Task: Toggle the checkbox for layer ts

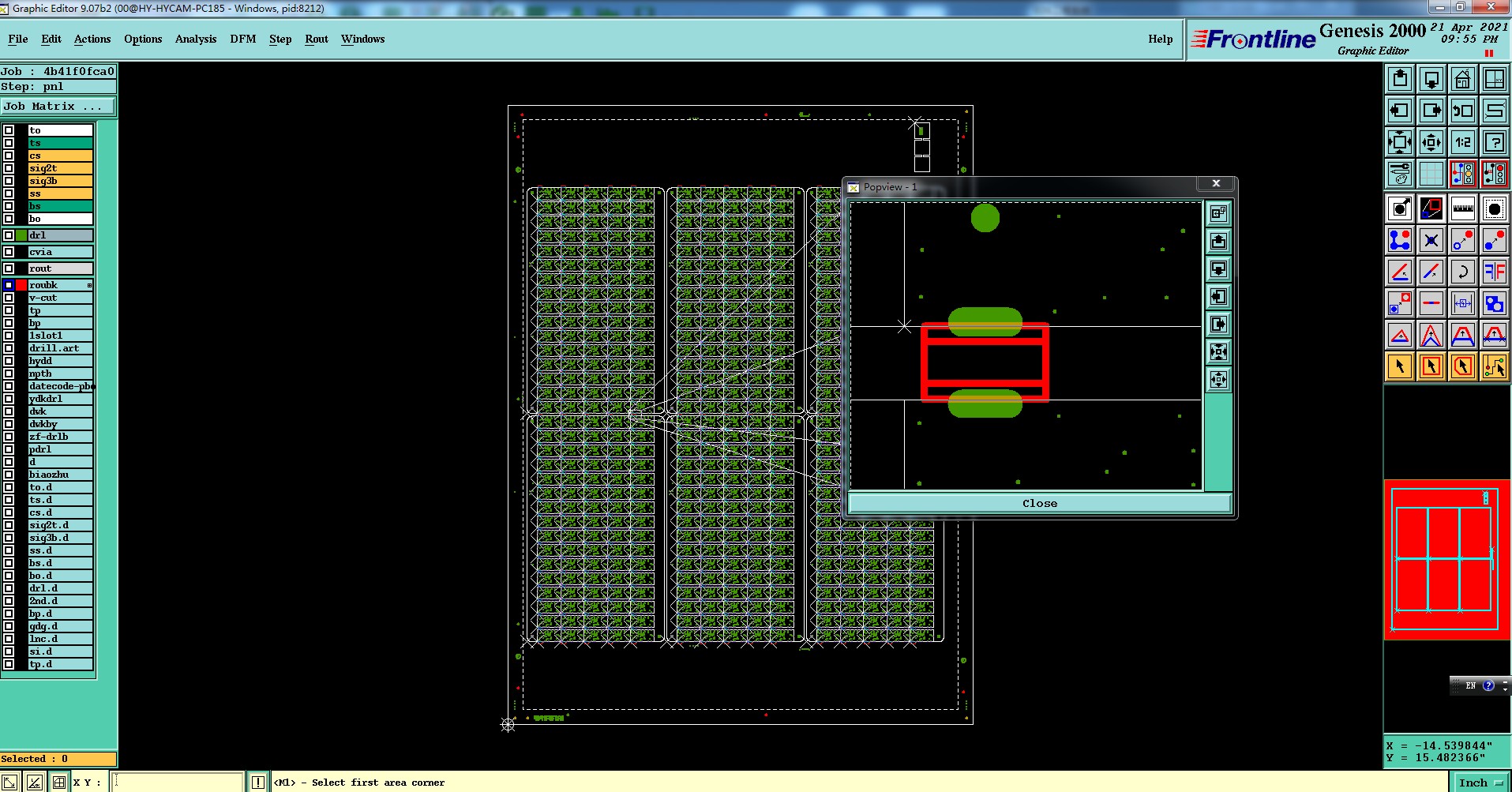Action: (9, 143)
